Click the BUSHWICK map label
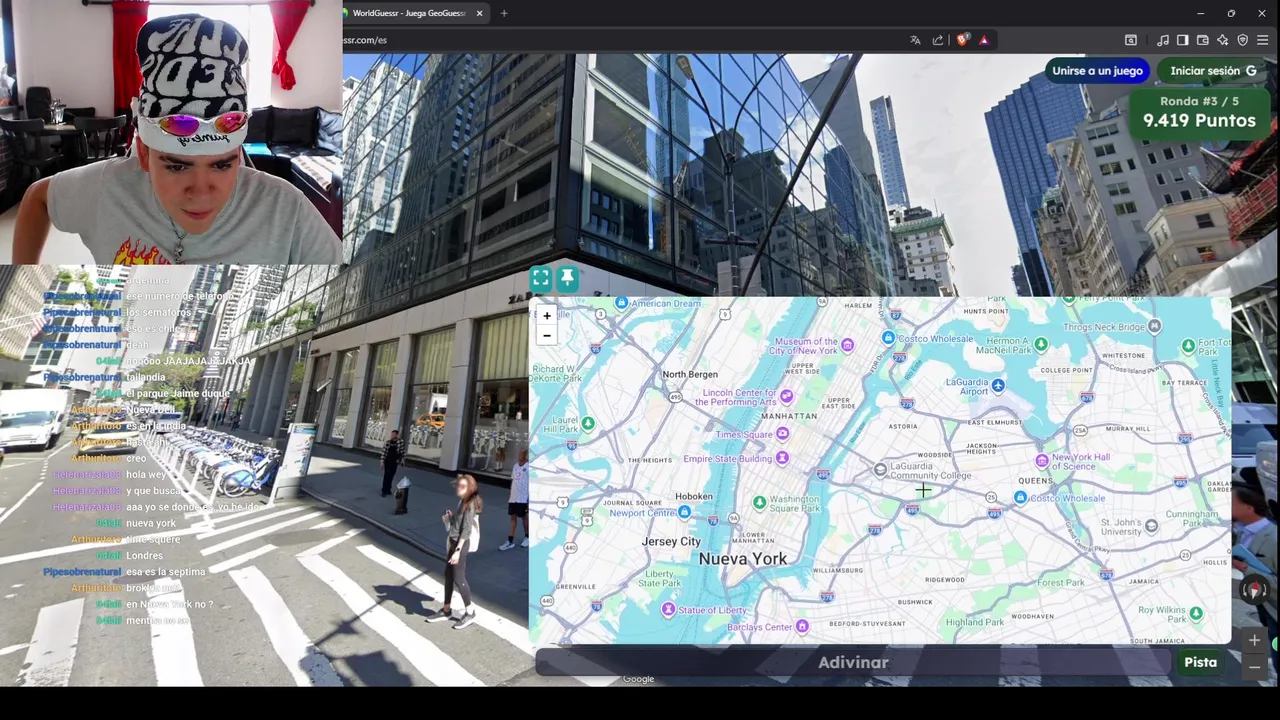Screen dimensions: 1280x720 click(915, 602)
